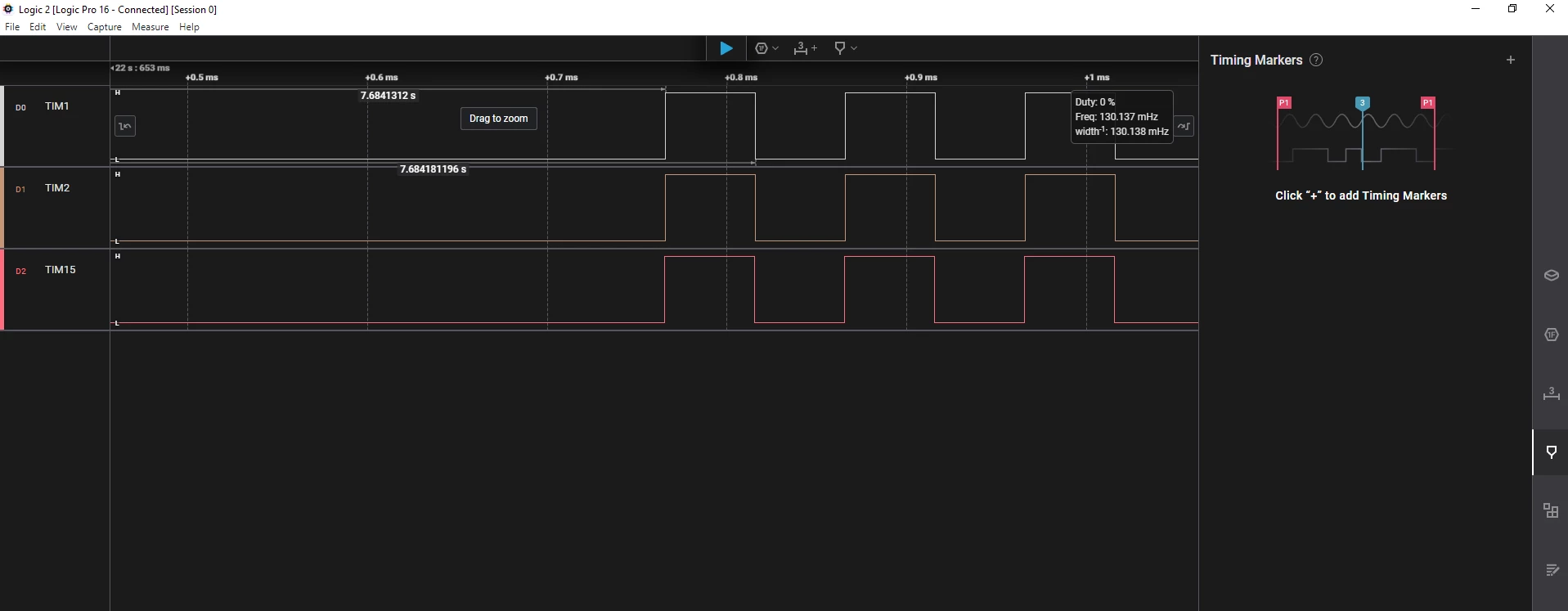Start capture with the blue play button

(726, 48)
